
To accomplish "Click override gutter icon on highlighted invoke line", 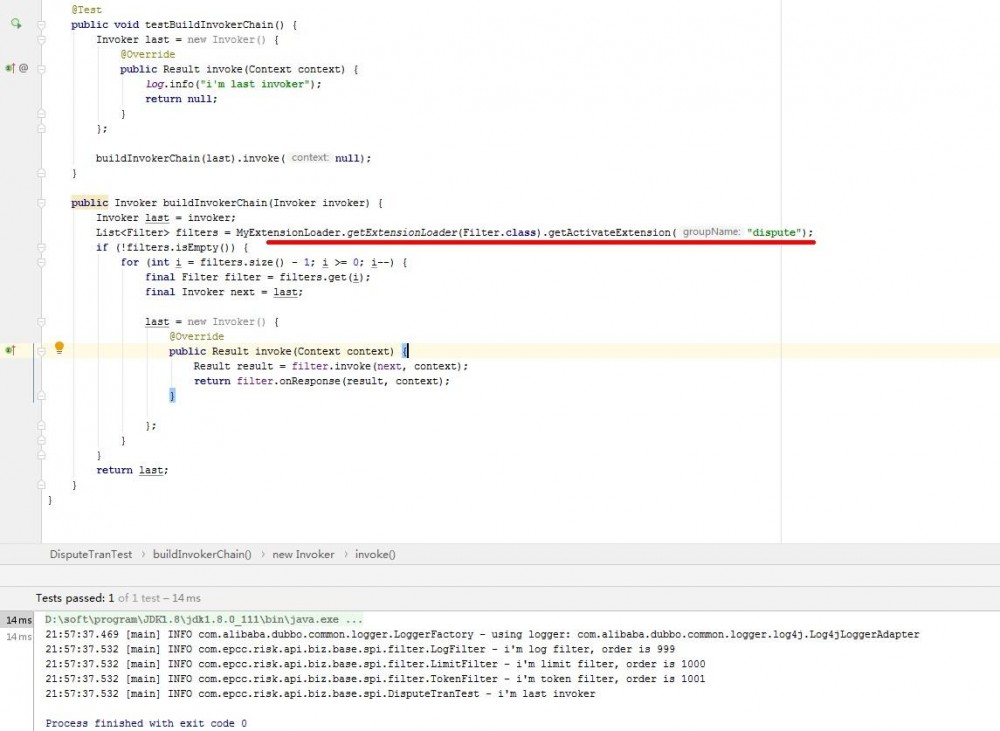I will 10,350.
